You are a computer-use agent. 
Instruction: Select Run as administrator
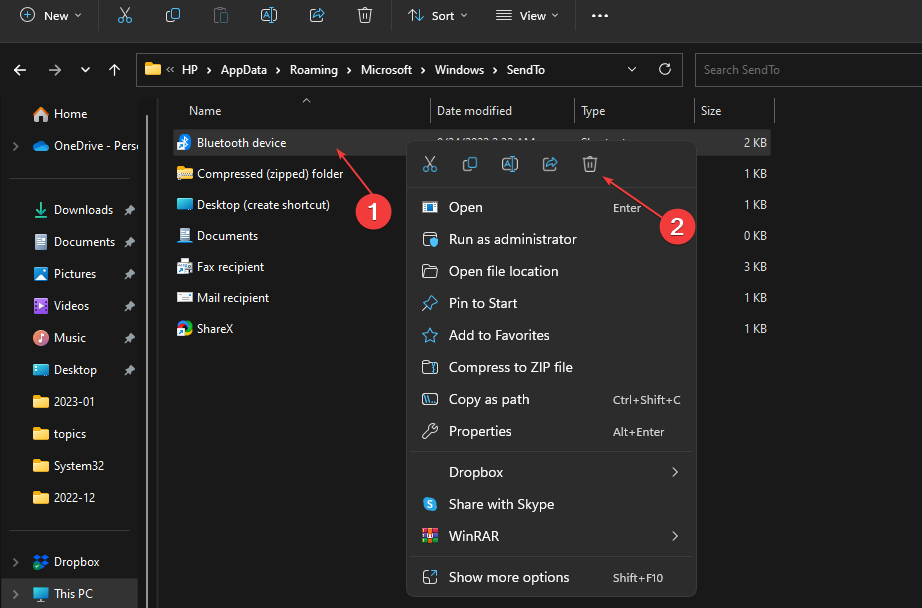point(512,239)
